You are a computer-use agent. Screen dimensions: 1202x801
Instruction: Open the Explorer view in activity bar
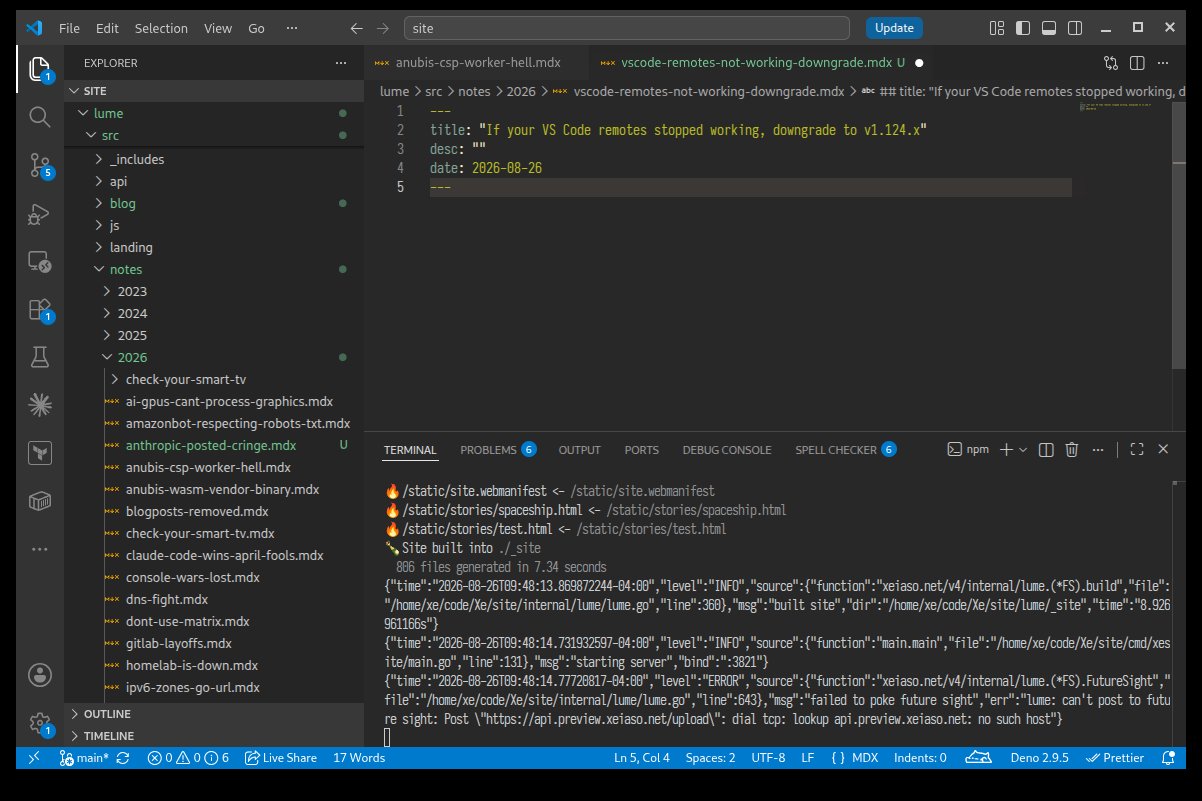click(x=39, y=69)
